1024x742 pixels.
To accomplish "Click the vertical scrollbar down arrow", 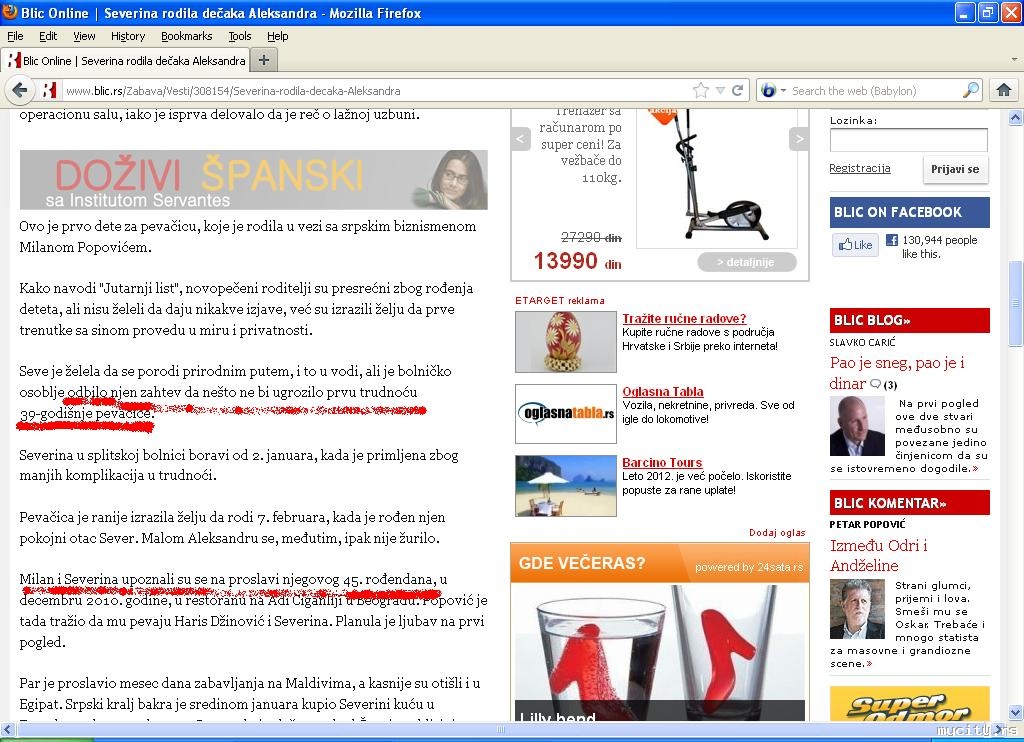I will (1016, 712).
